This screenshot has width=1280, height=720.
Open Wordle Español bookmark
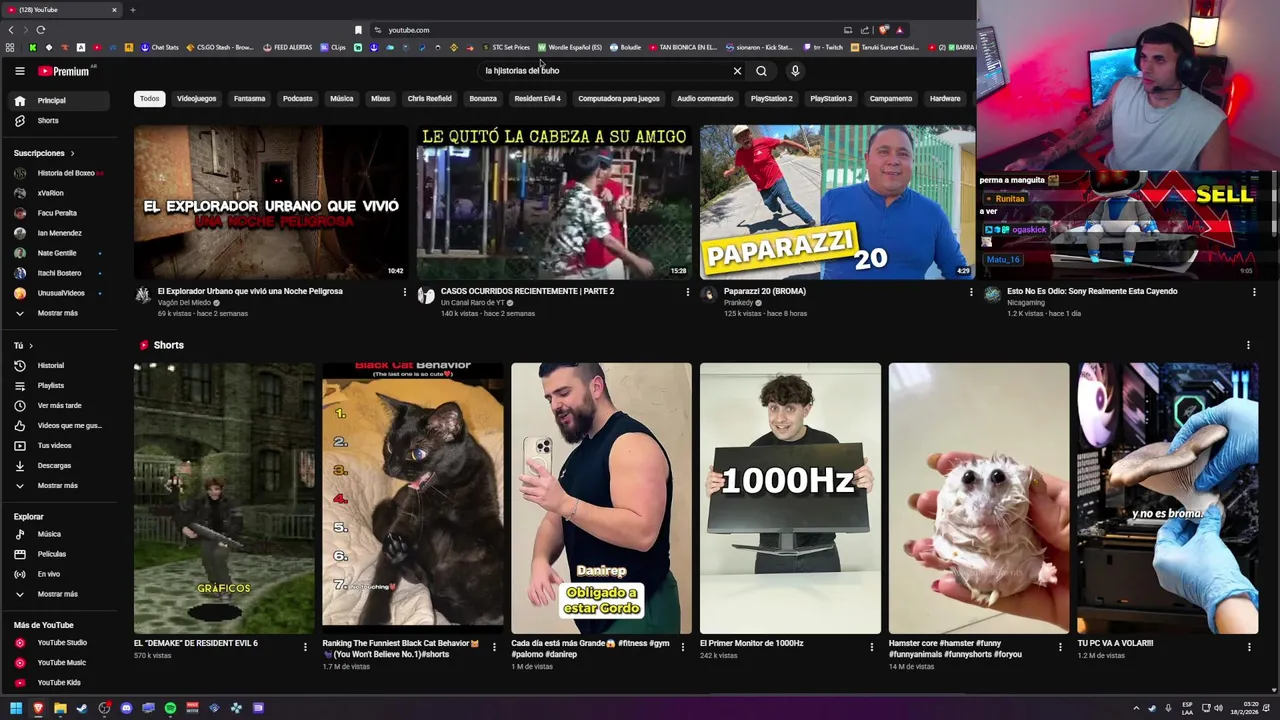coord(570,47)
